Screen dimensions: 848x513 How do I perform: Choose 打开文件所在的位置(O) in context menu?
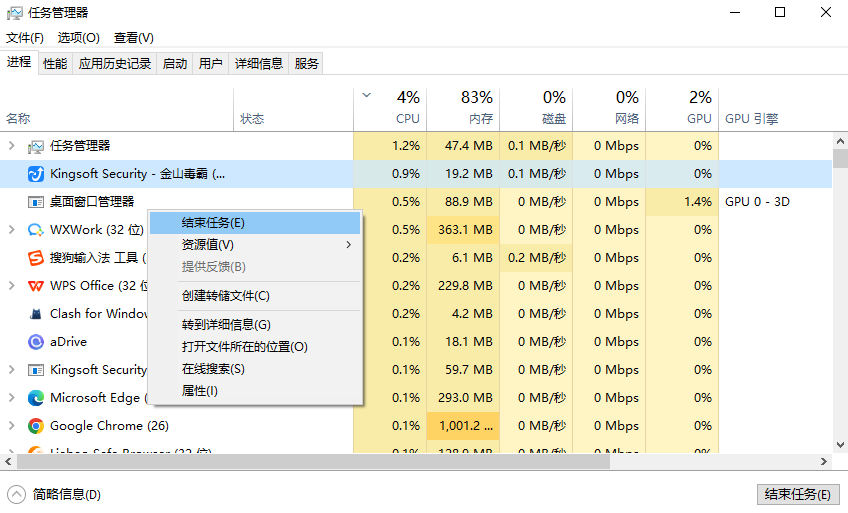[x=255, y=347]
